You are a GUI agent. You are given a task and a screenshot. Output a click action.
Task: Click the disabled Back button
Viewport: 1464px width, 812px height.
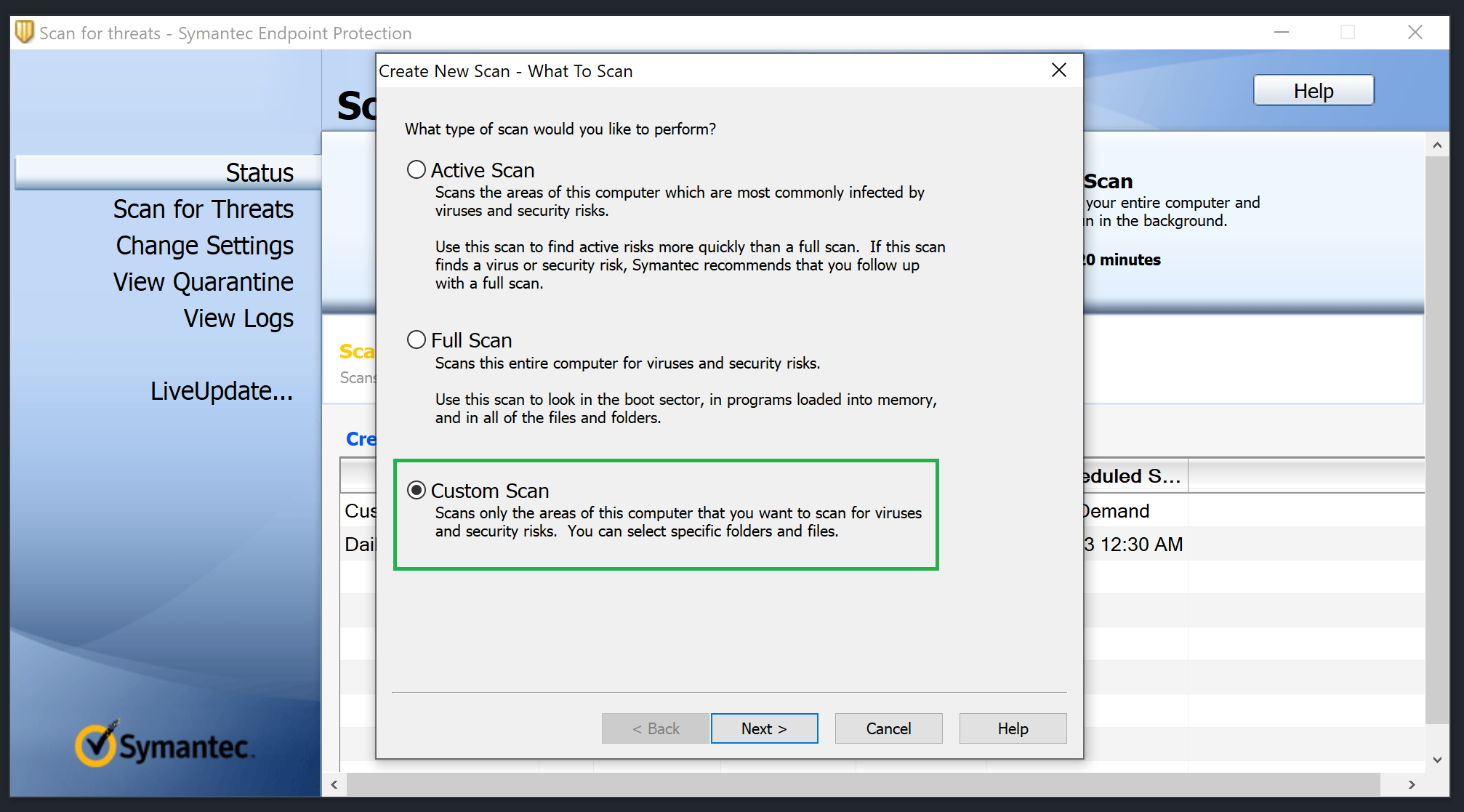[x=655, y=728]
